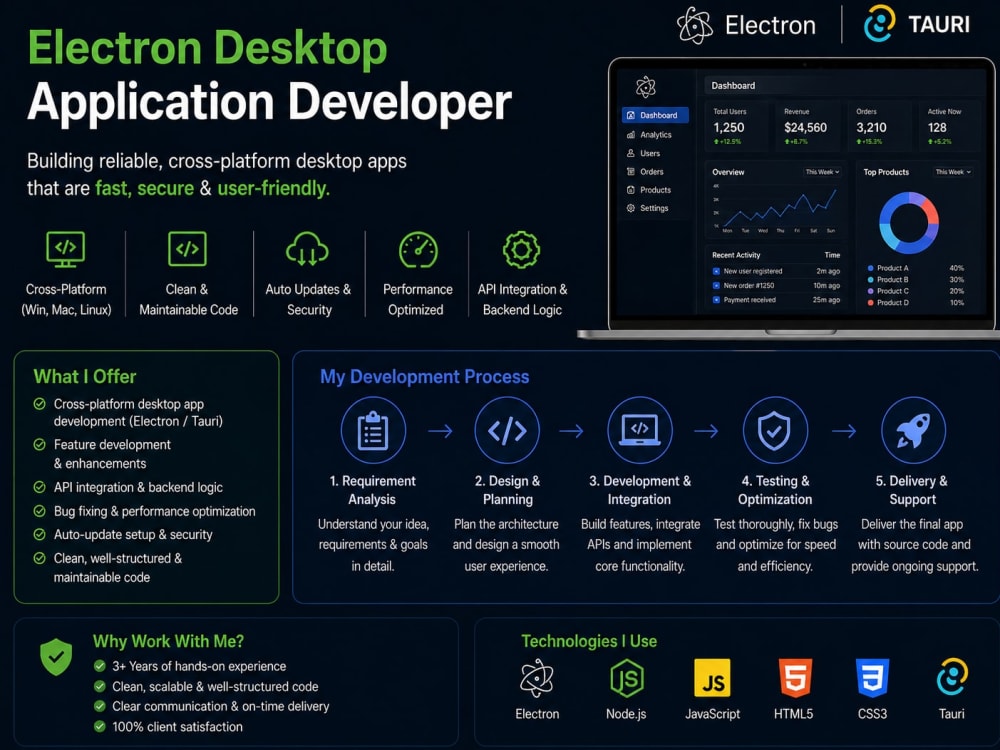The image size is (1000, 750).
Task: Click the Active Now 128 card
Action: coord(948,126)
